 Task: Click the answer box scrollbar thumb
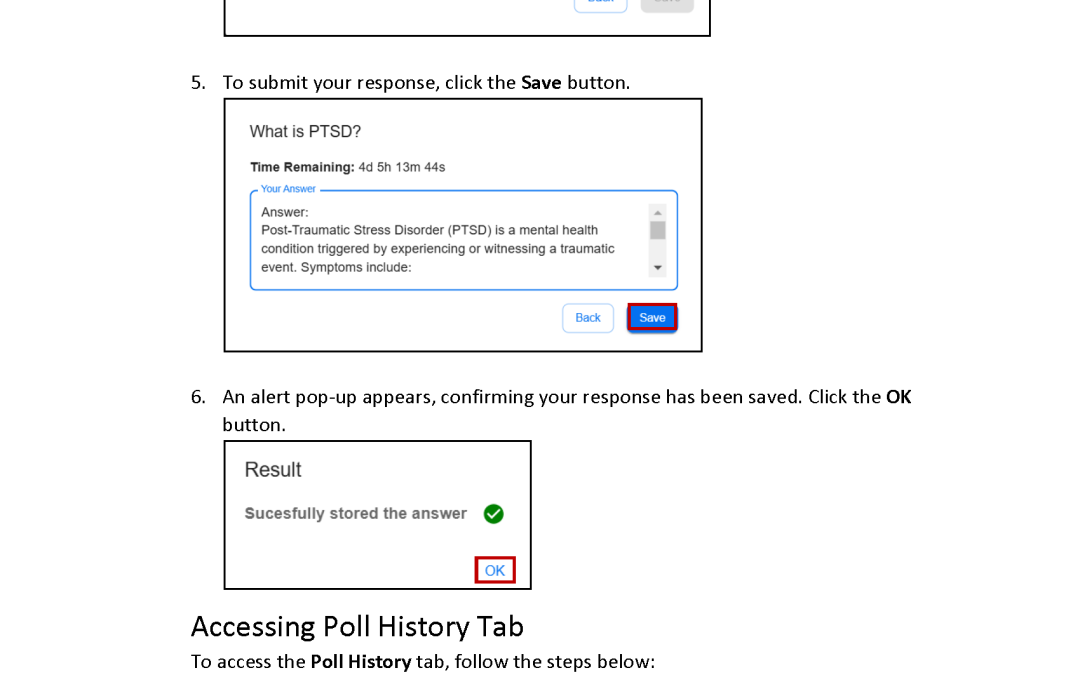point(658,230)
